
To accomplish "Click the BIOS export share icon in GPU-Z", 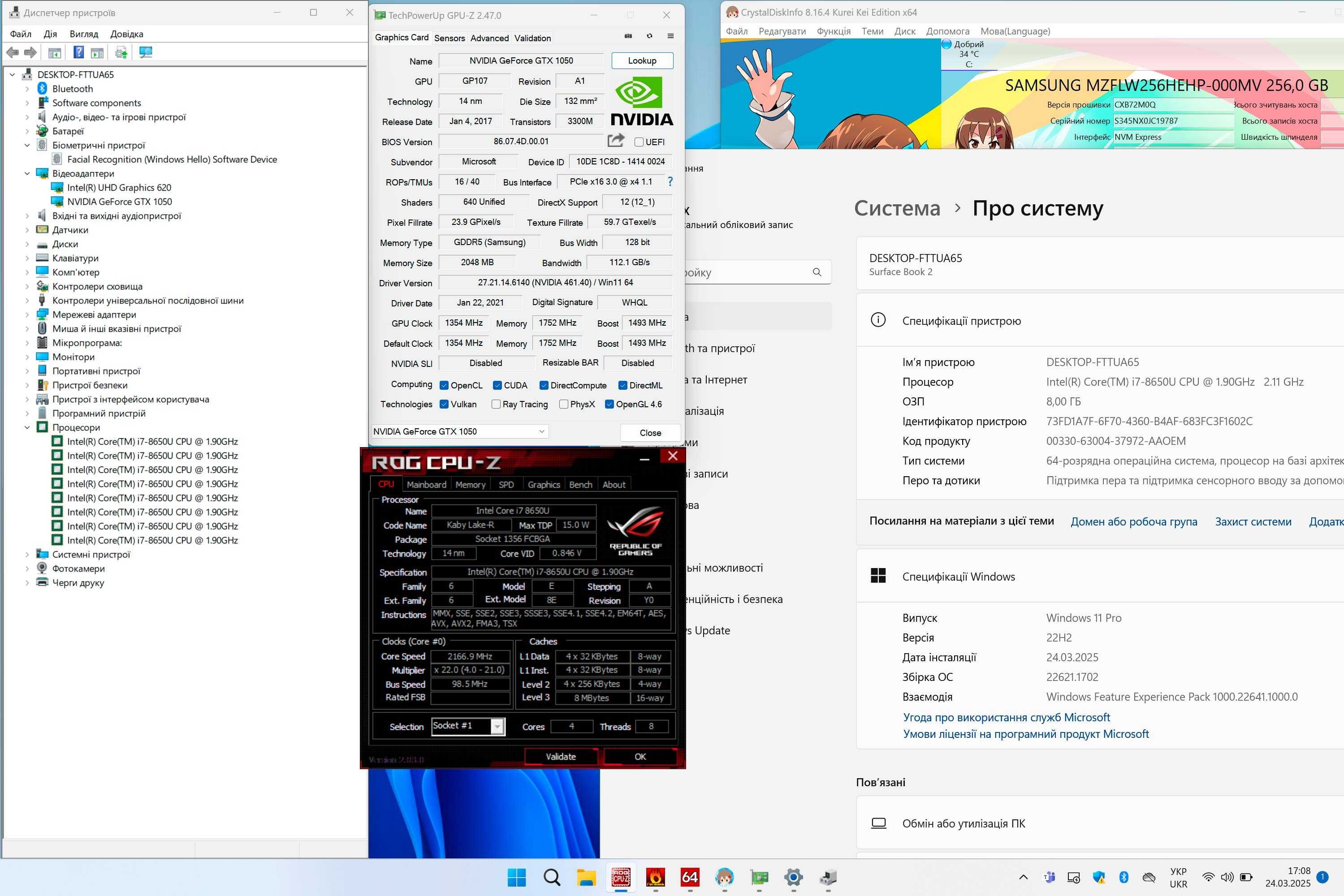I will tap(616, 140).
